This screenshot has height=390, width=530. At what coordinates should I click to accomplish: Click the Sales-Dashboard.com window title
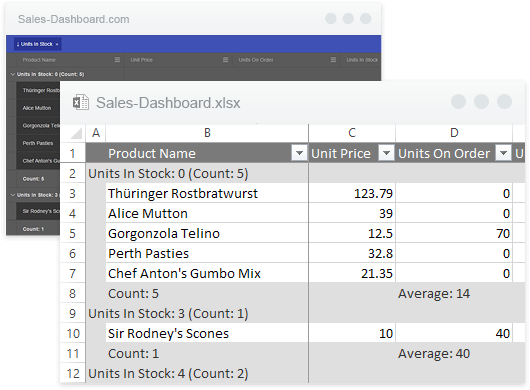click(x=74, y=19)
